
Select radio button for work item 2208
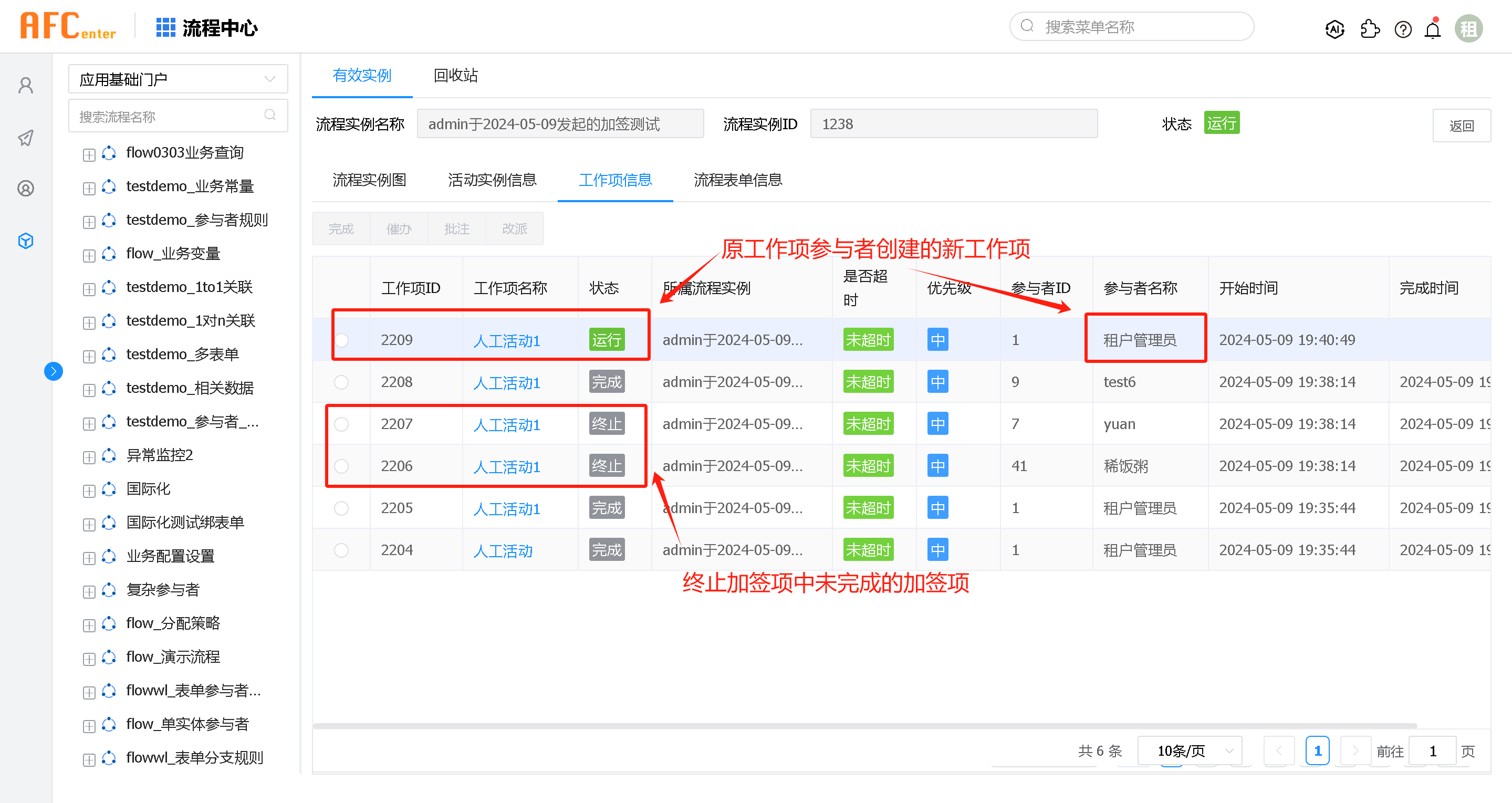pos(341,382)
